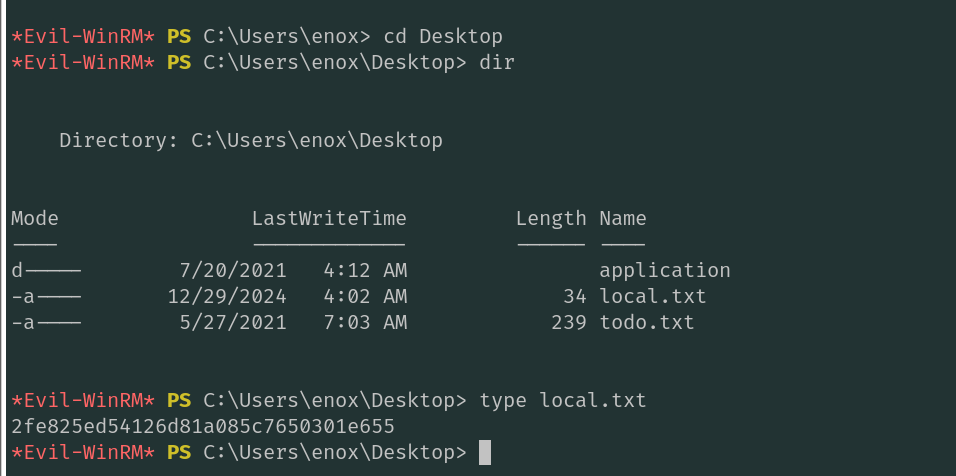This screenshot has width=956, height=476.
Task: Click the Name column header
Action: [623, 218]
